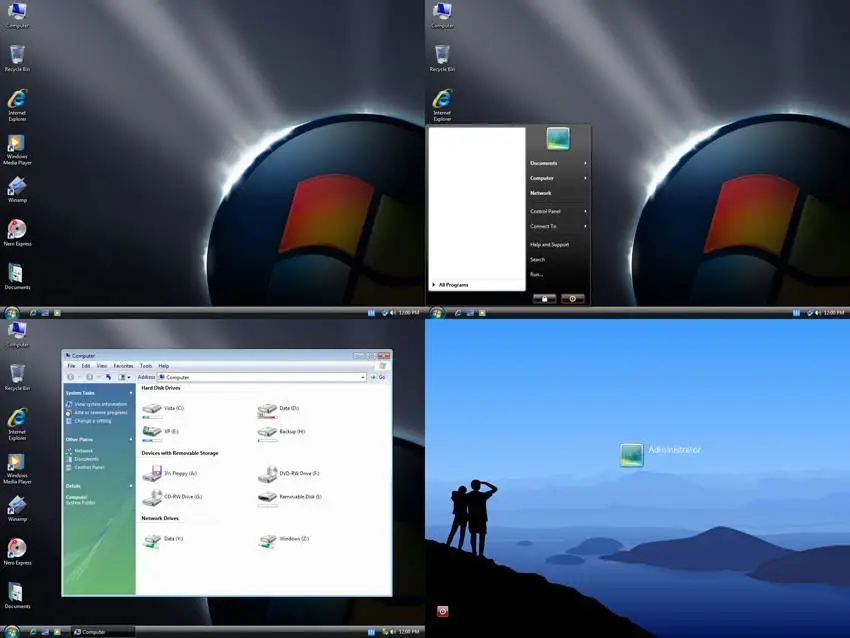Select Windows Media Player icon beside Computer window

pos(17,468)
